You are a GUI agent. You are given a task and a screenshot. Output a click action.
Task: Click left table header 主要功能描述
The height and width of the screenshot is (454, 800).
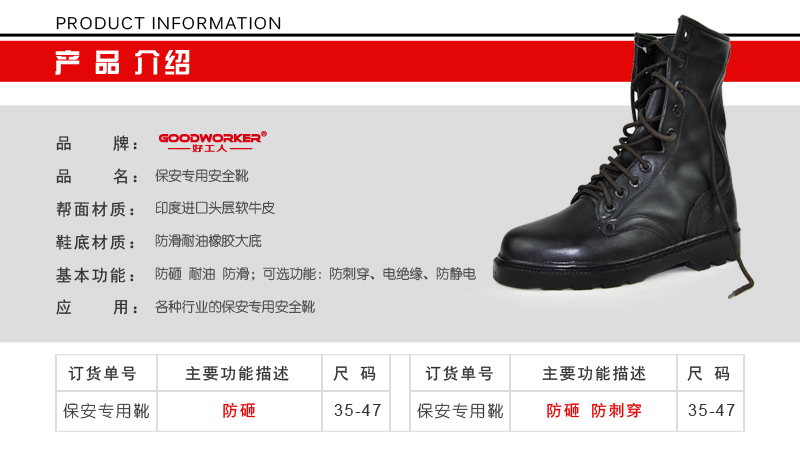click(x=237, y=373)
